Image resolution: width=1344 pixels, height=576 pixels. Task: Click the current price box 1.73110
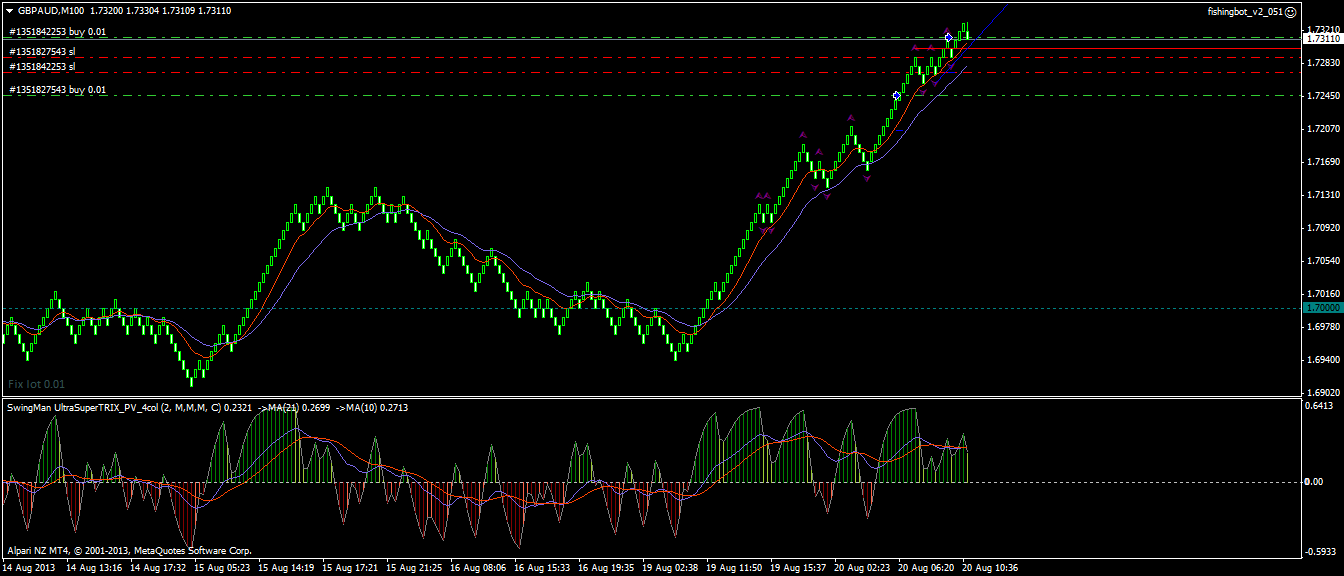(x=1323, y=38)
